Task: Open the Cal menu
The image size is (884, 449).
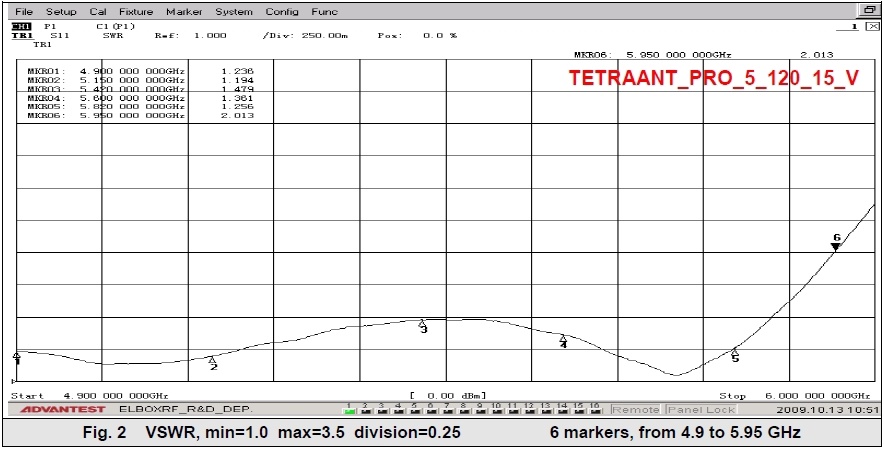Action: coord(98,11)
